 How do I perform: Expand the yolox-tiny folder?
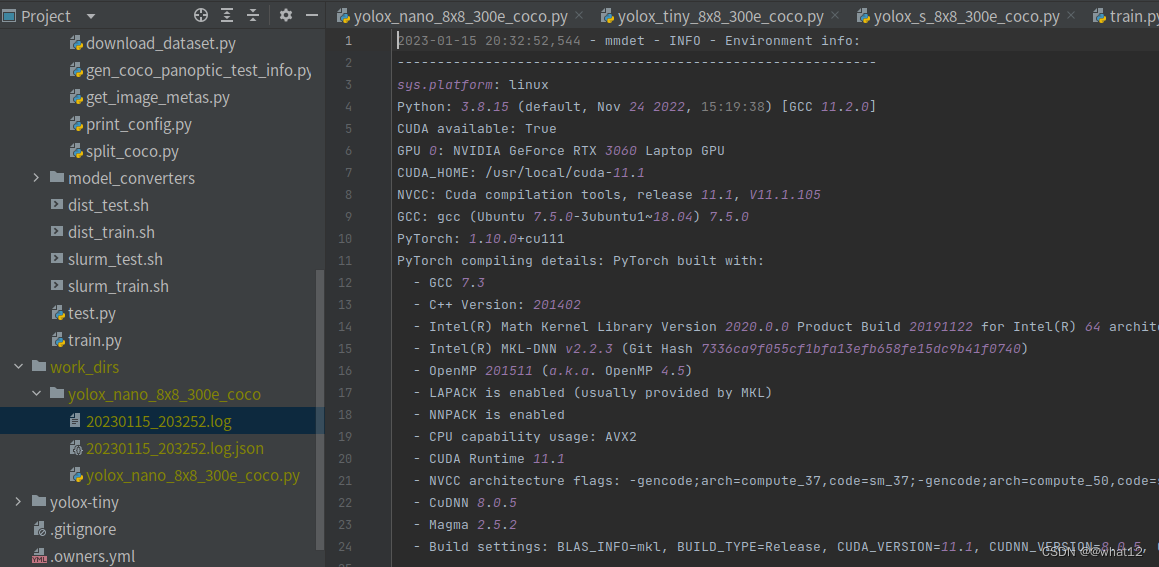[x=18, y=502]
